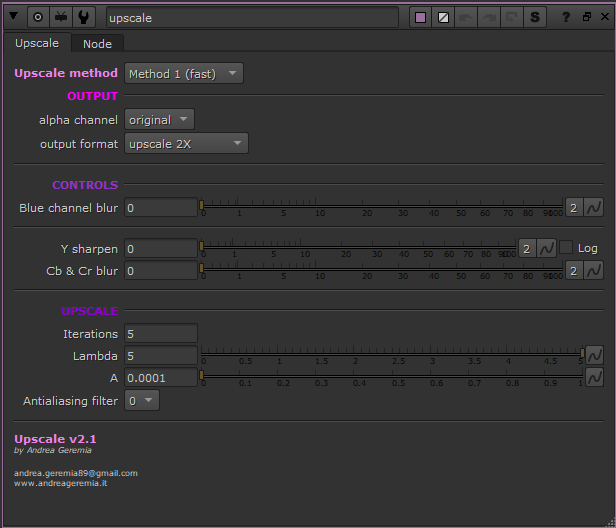Screen dimensions: 616x528
Task: Open animation menu for Lambda
Action: pyautogui.click(x=594, y=355)
